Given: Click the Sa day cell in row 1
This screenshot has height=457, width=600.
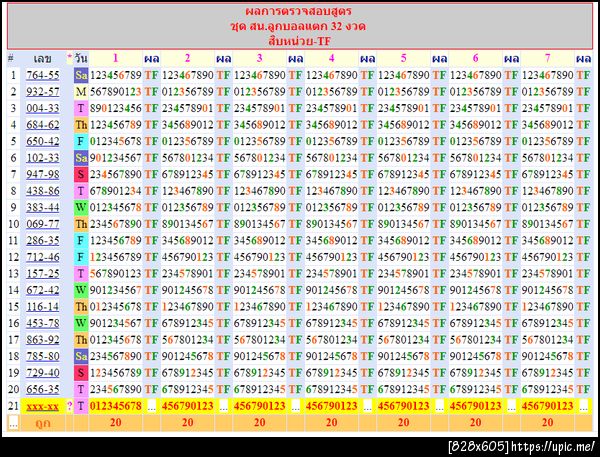Looking at the screenshot, I should [x=81, y=75].
